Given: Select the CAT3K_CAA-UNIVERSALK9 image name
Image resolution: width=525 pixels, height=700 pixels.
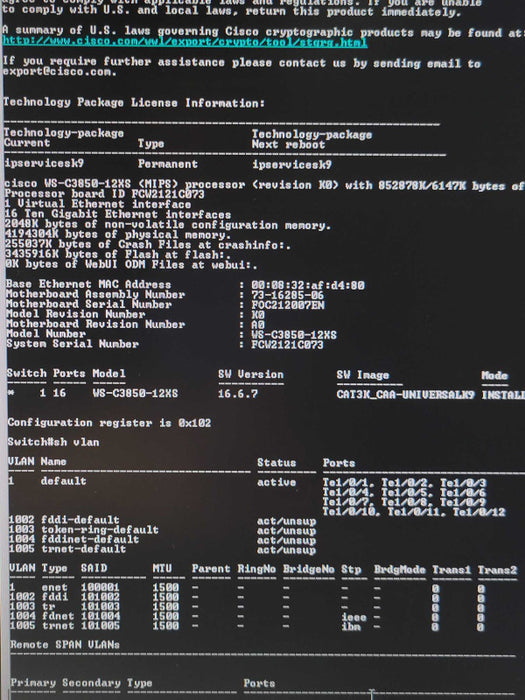Looking at the screenshot, I should click(405, 395).
